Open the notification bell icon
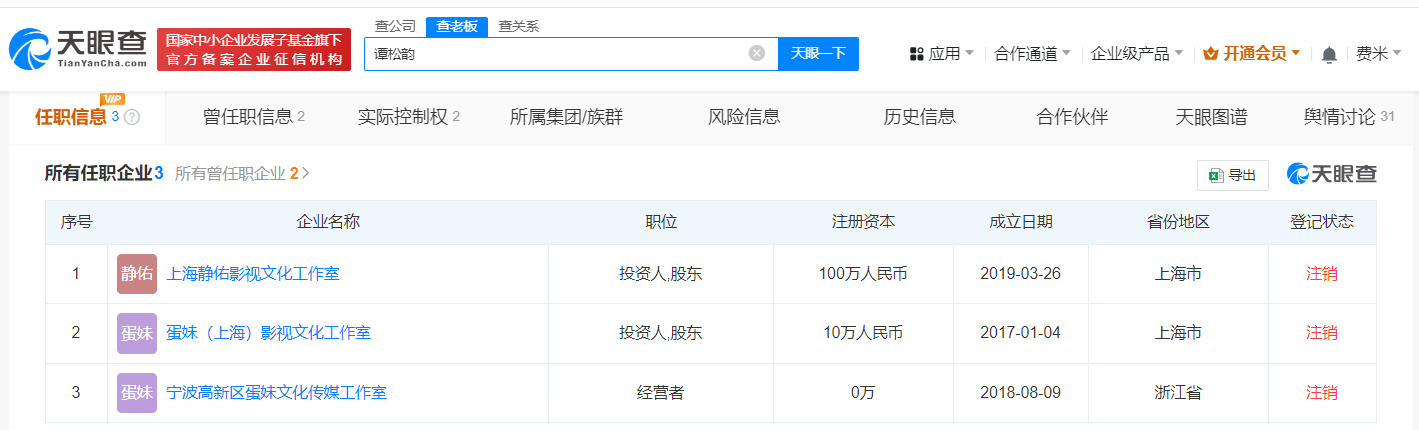The height and width of the screenshot is (430, 1419). (1328, 54)
